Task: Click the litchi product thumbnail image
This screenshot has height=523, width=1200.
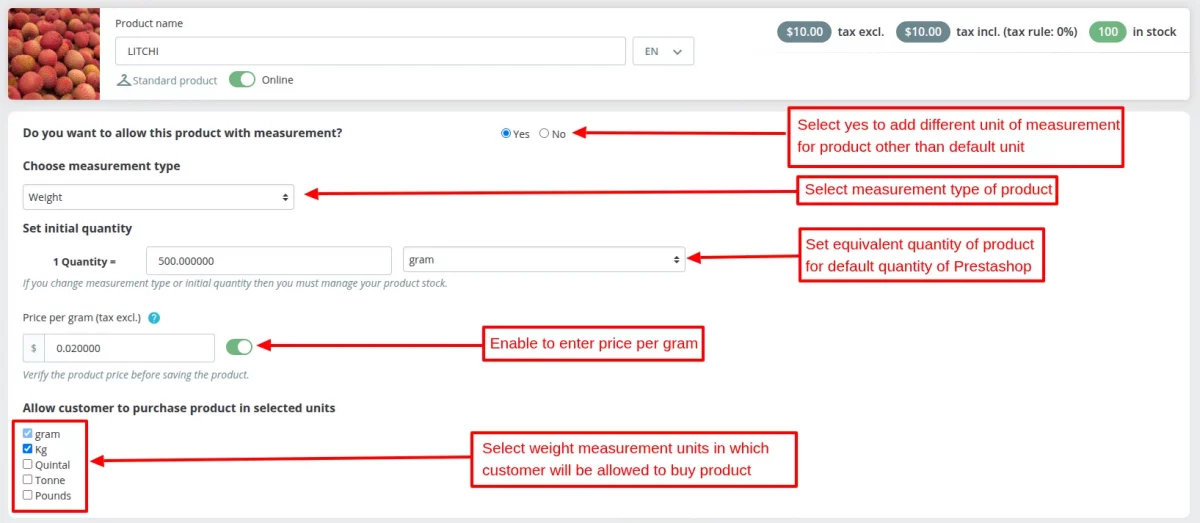Action: 54,54
